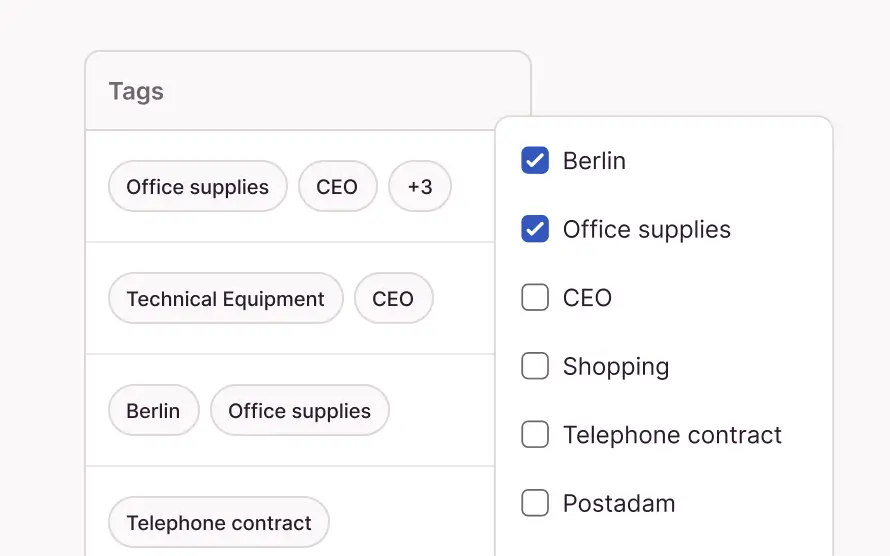Check the Telephone contract checkbox
The image size is (890, 556).
pyautogui.click(x=535, y=435)
